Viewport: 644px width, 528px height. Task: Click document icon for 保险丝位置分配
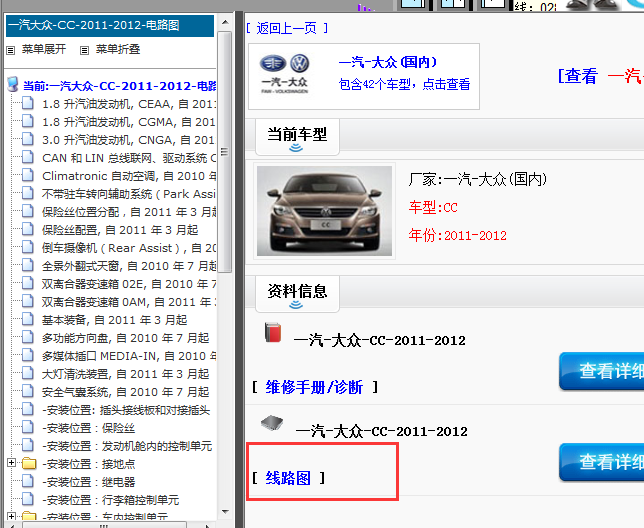(28, 211)
